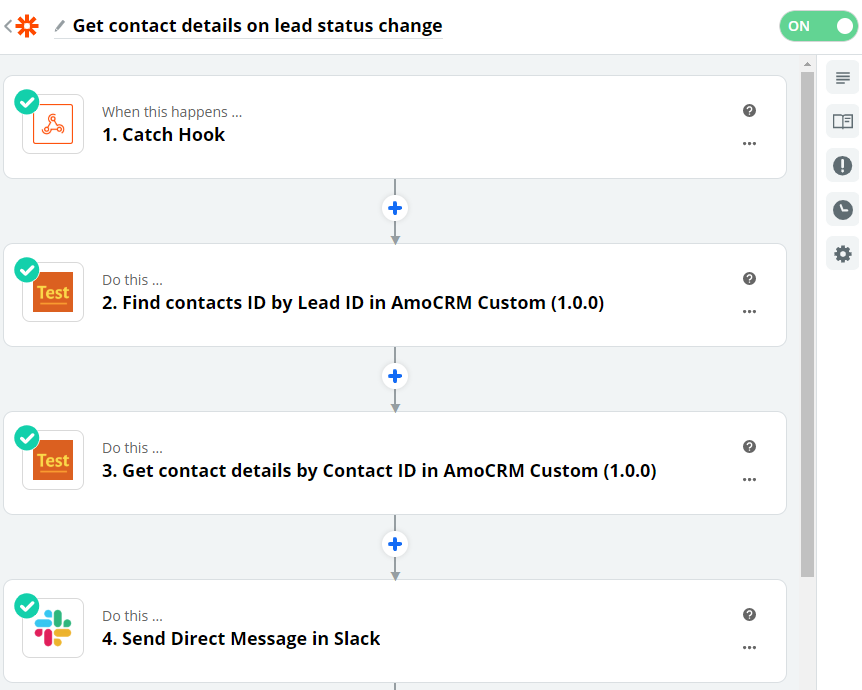Image resolution: width=862 pixels, height=690 pixels.
Task: Open step 3 Get contact details by Contact ID
Action: [x=395, y=463]
